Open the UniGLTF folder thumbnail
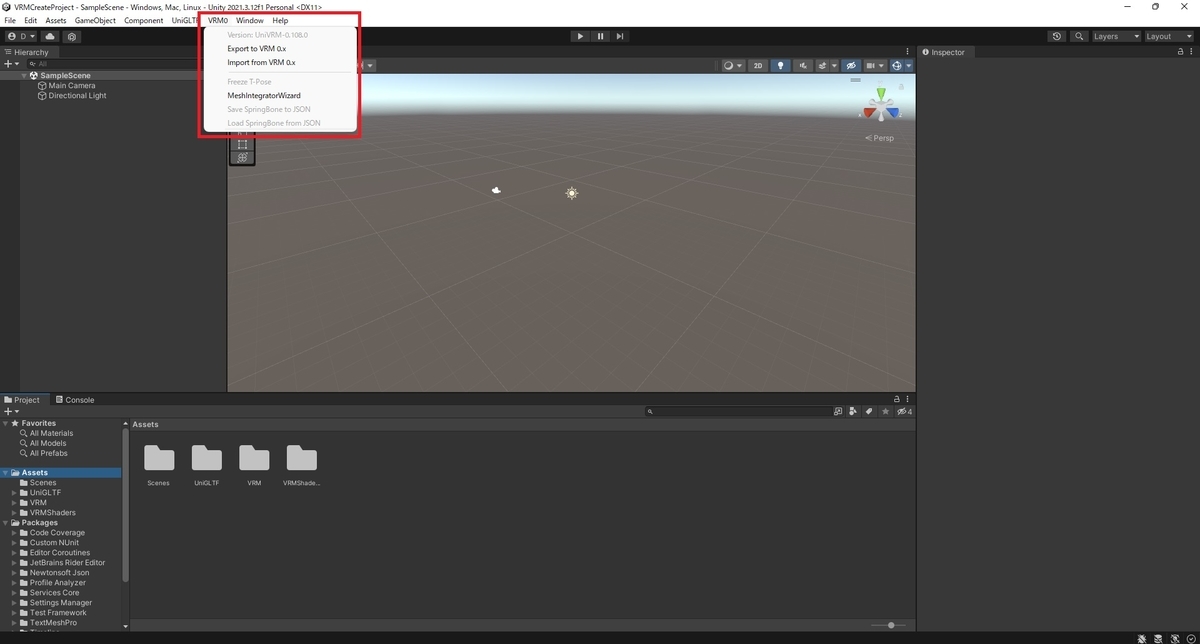 click(x=207, y=465)
